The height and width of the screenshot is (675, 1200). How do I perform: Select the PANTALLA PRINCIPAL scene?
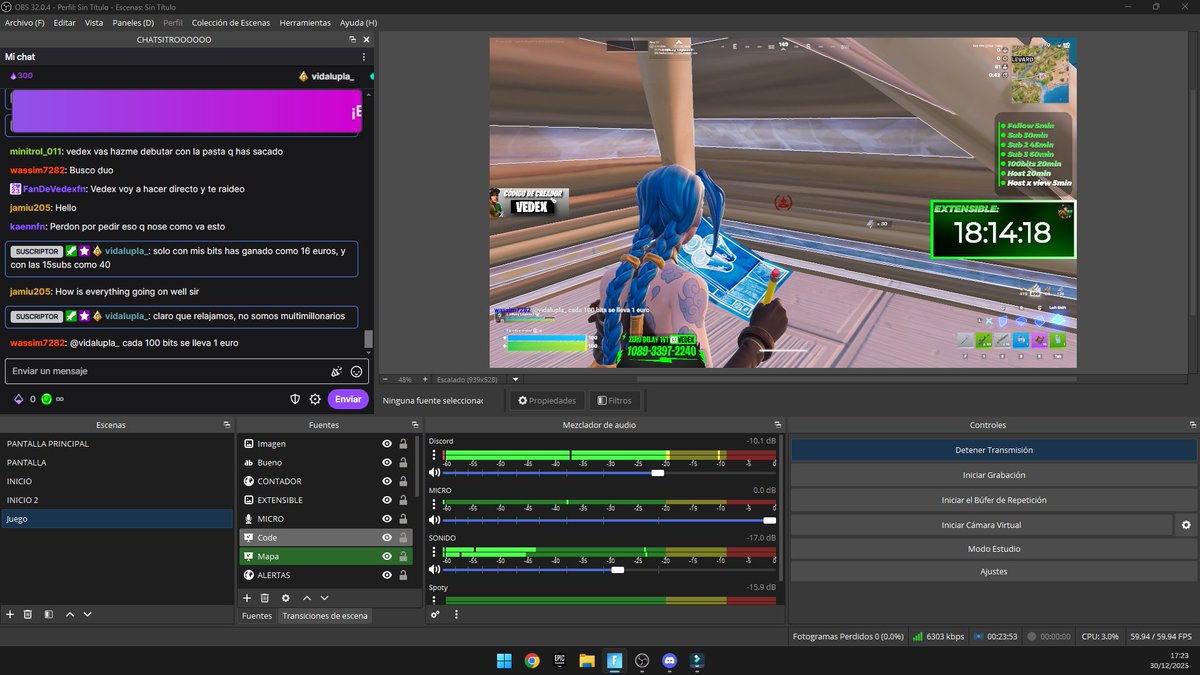click(x=116, y=443)
